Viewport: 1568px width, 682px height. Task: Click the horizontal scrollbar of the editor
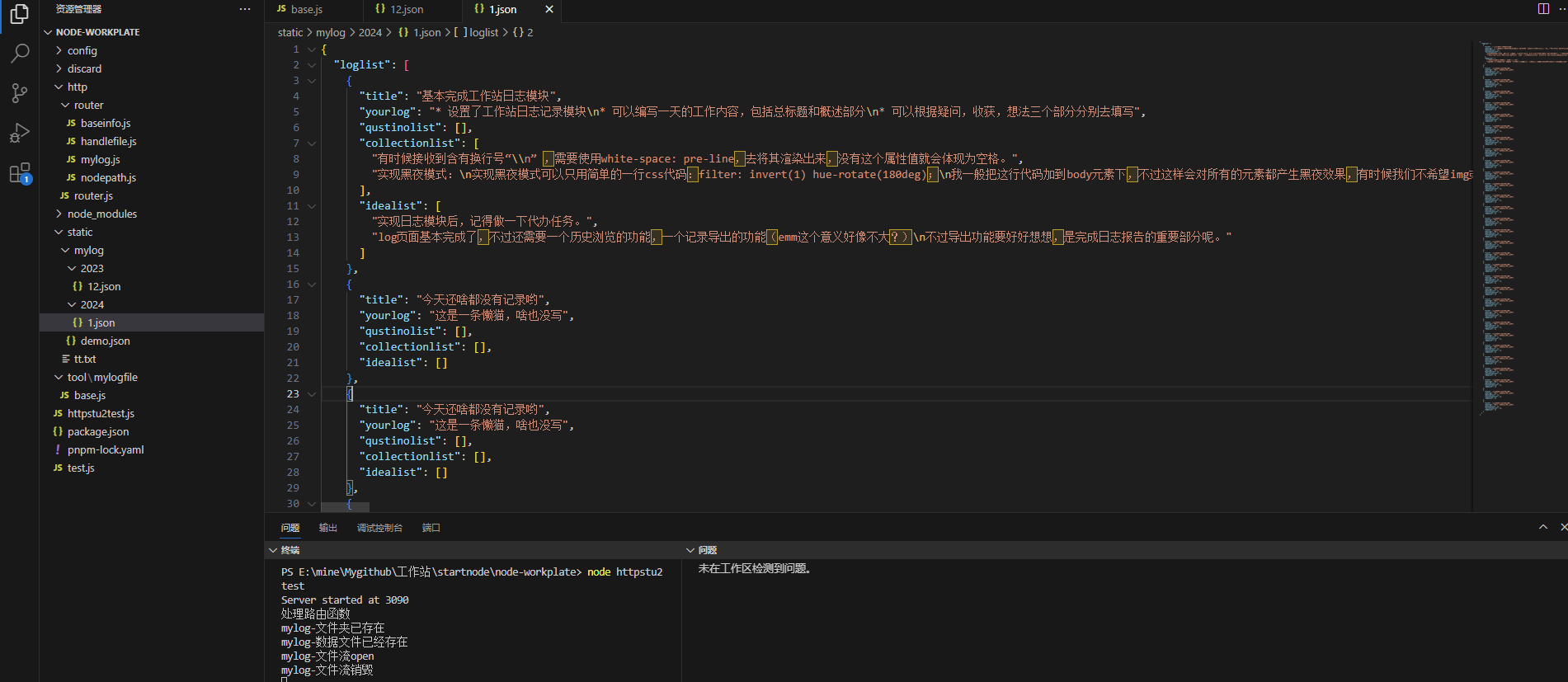click(346, 507)
